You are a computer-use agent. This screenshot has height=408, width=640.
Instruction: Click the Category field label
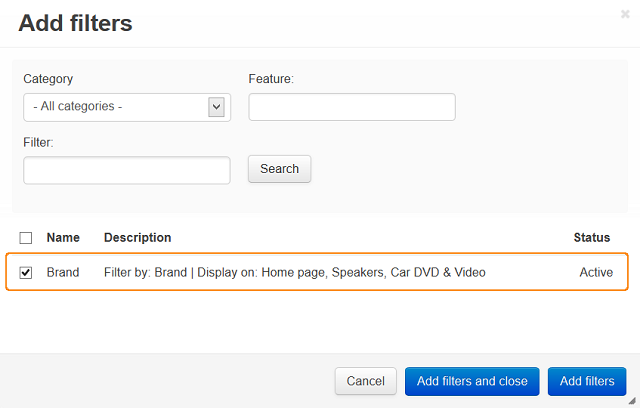pos(48,79)
